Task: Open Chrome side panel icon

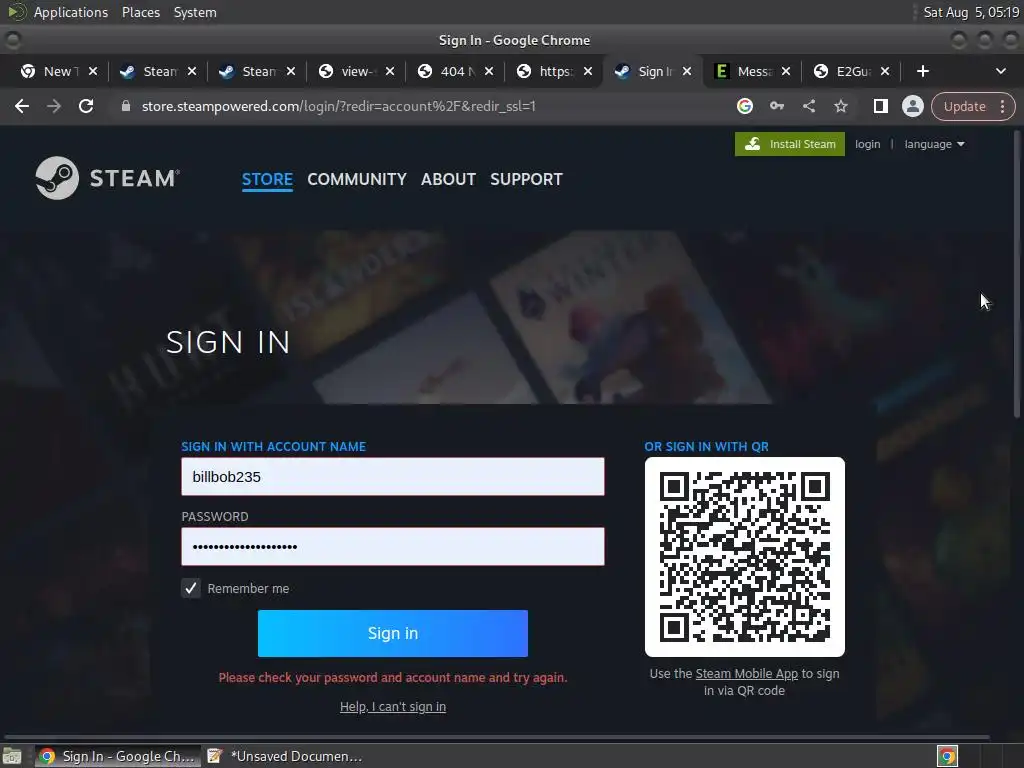Action: pyautogui.click(x=880, y=106)
